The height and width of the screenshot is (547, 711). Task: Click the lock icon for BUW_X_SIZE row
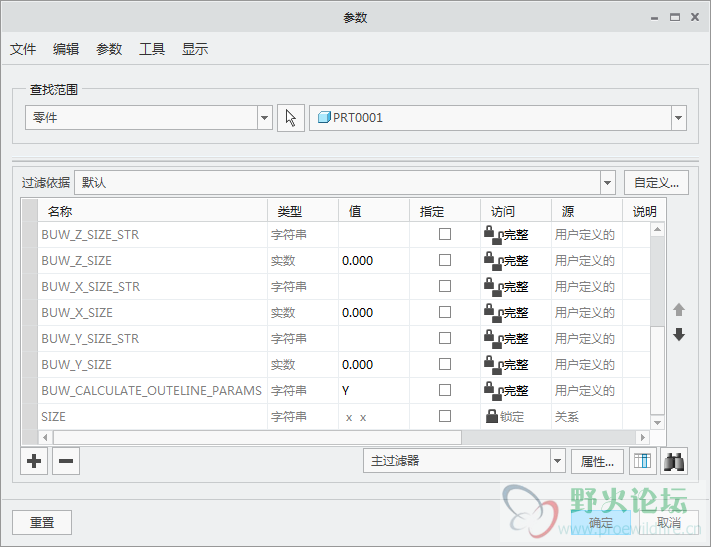click(493, 313)
